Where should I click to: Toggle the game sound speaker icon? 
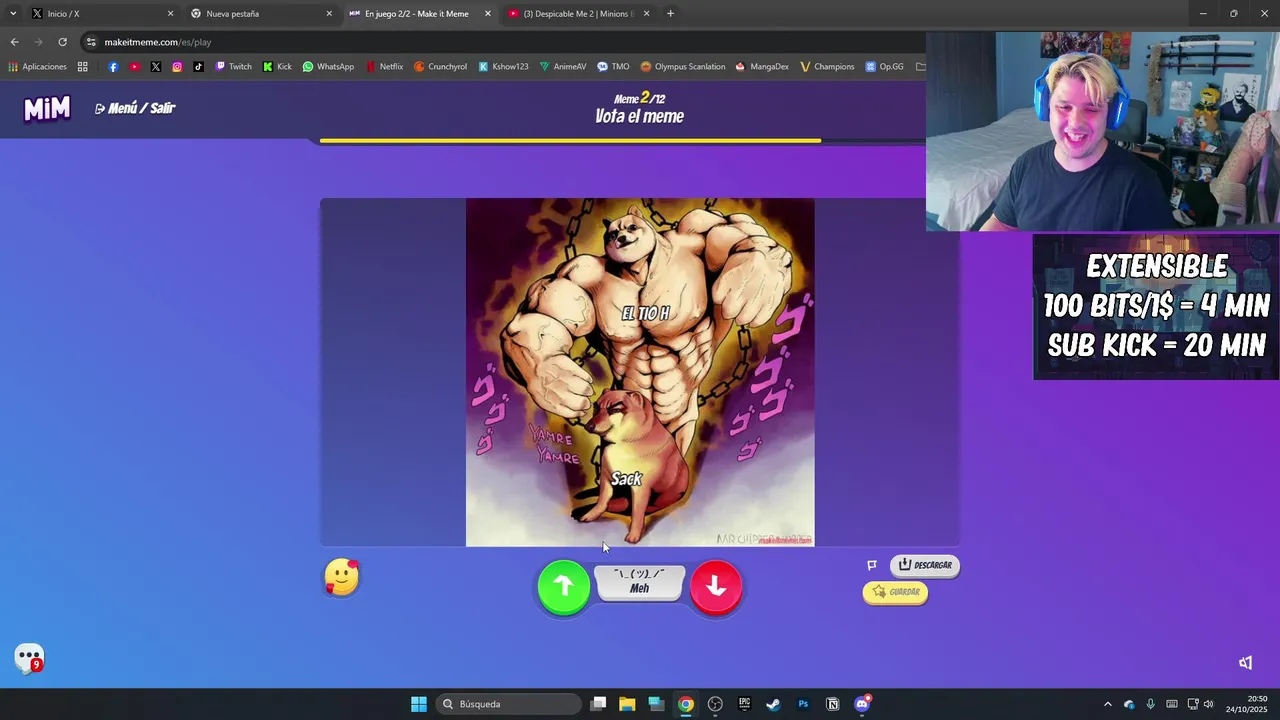(1245, 663)
